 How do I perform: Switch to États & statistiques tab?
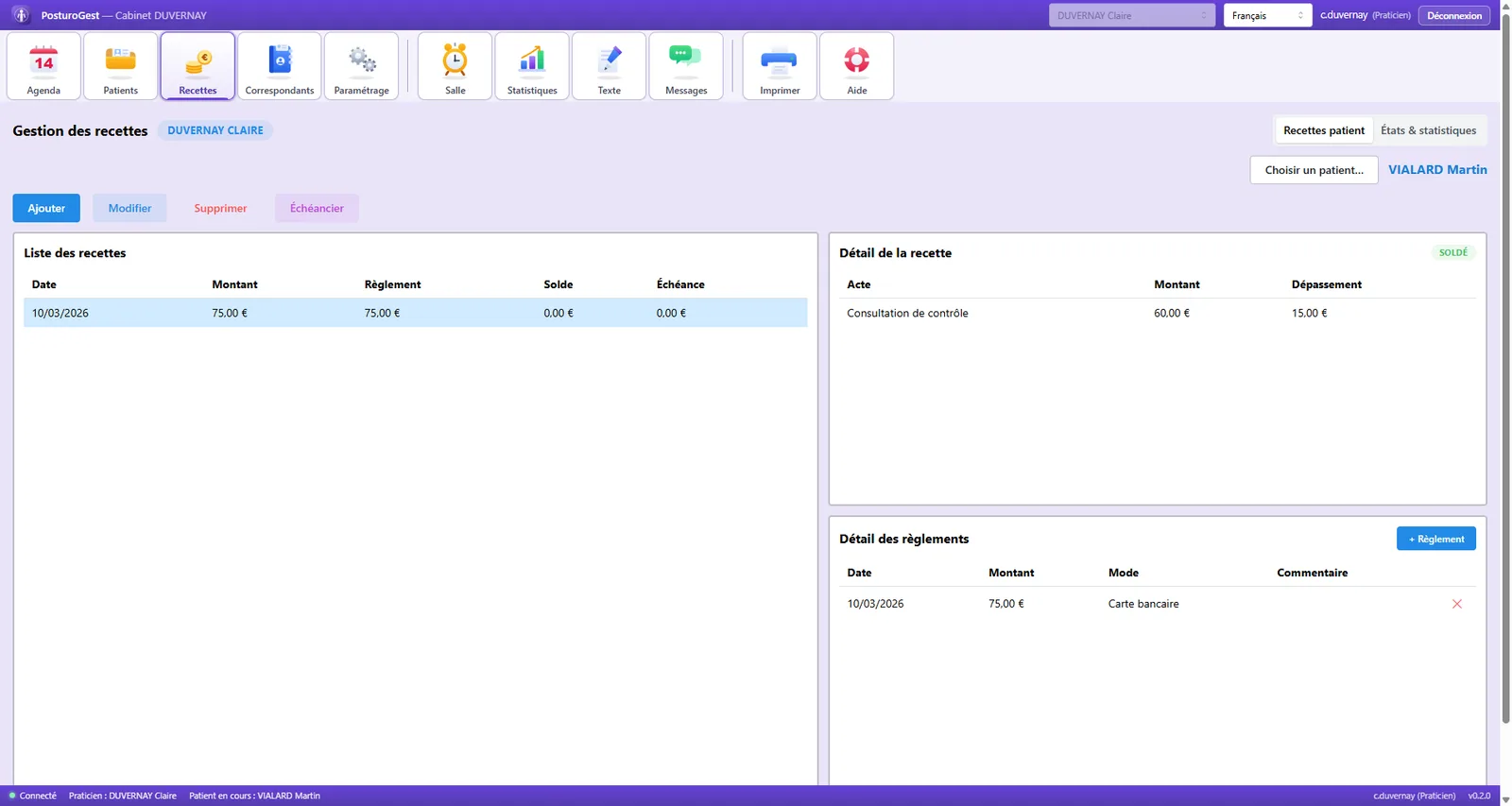click(1428, 130)
